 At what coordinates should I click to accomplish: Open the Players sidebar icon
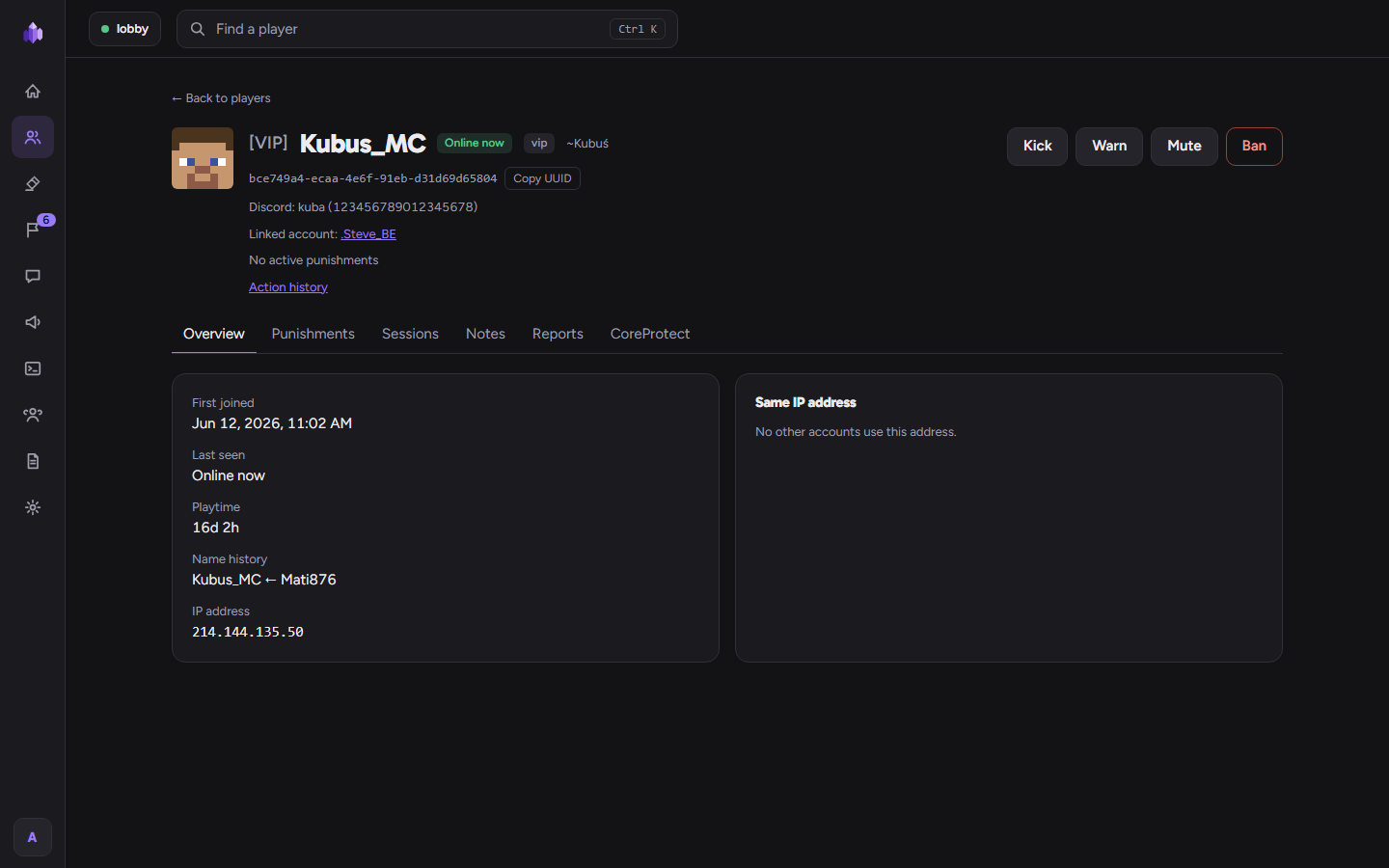pyautogui.click(x=33, y=137)
